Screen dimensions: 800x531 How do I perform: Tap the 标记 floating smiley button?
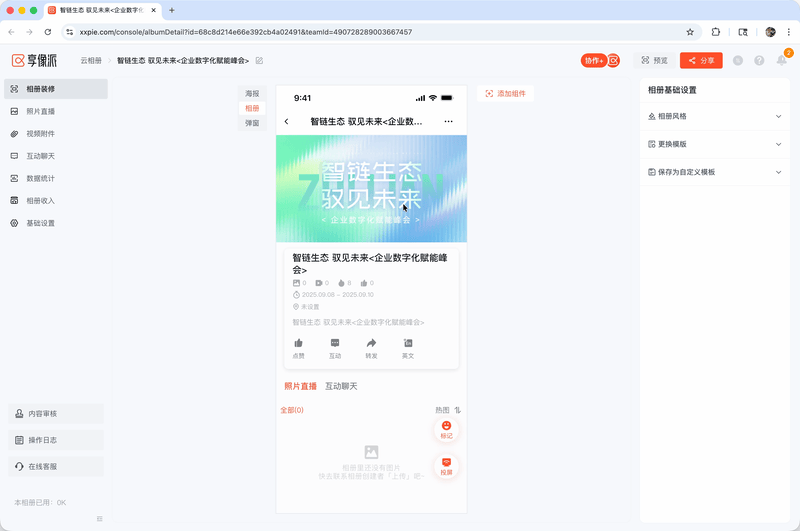(x=446, y=427)
